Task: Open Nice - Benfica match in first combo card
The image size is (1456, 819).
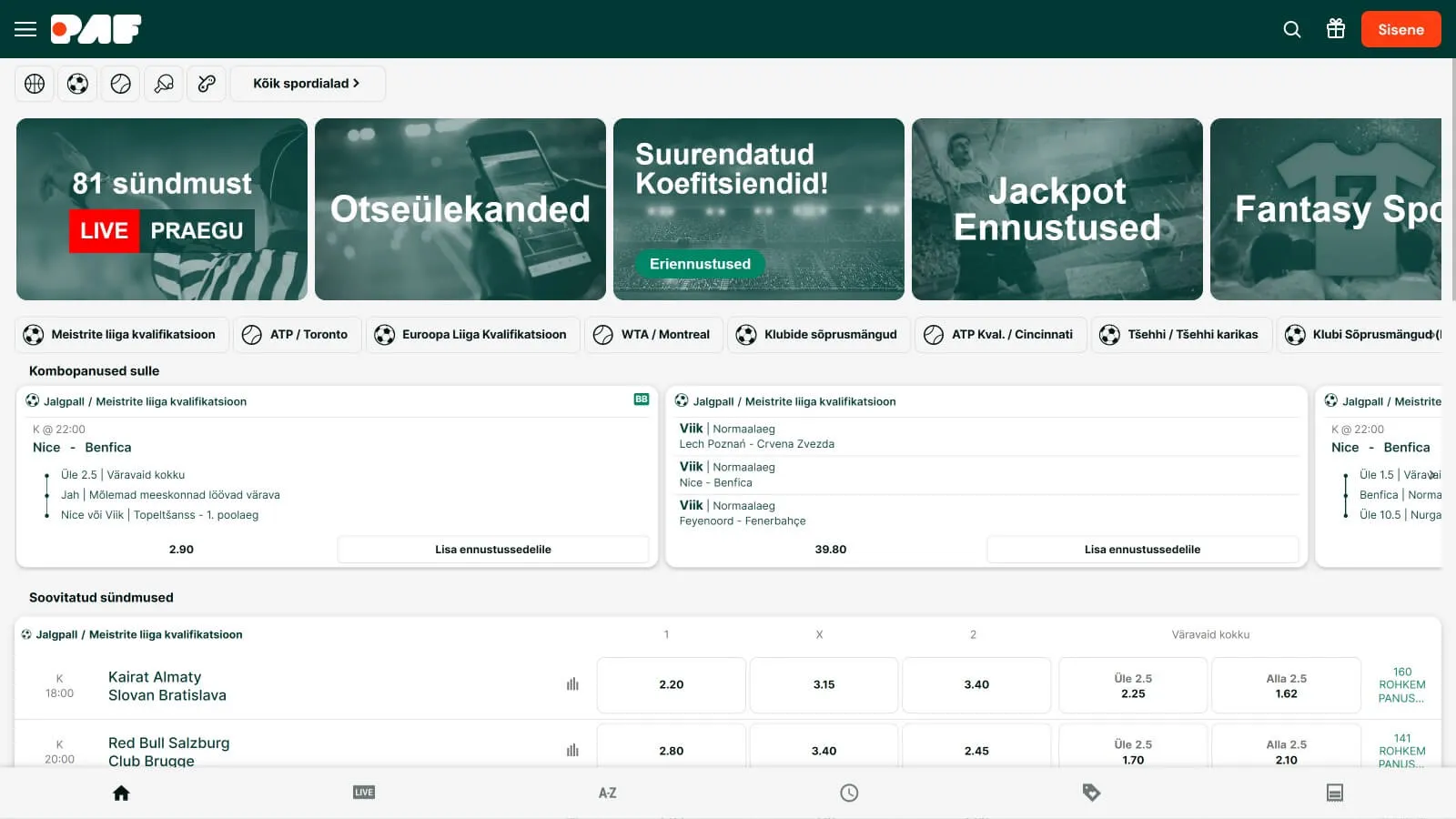Action: (x=82, y=448)
